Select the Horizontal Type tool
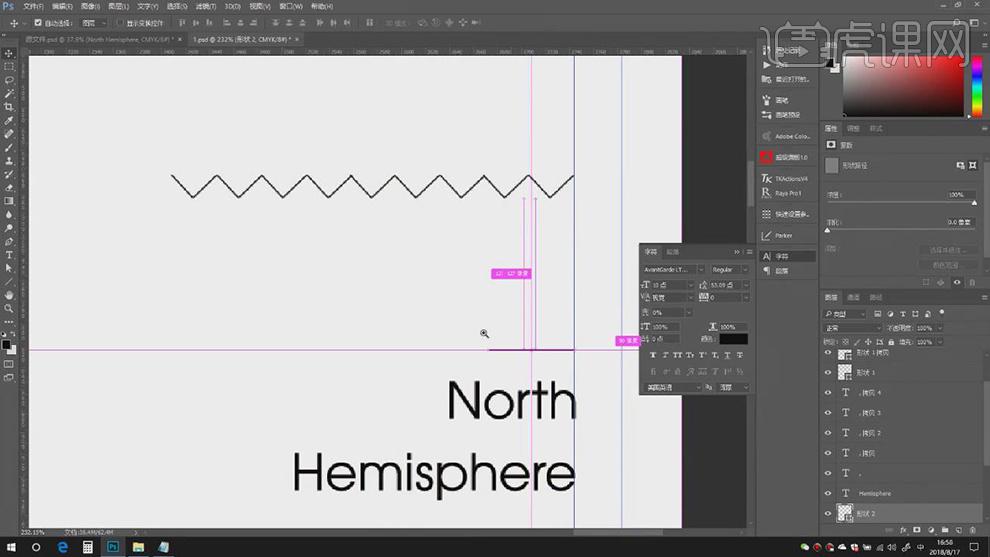 pyautogui.click(x=9, y=255)
